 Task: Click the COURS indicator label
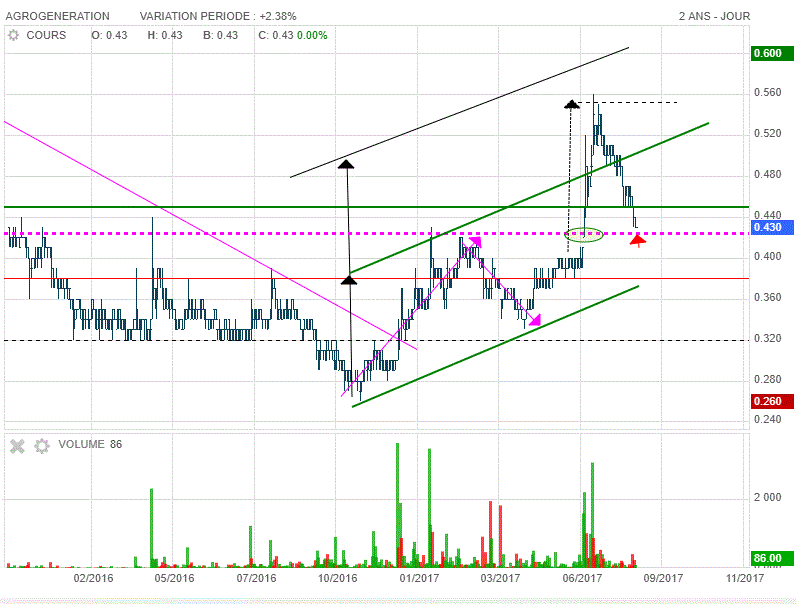coord(46,35)
